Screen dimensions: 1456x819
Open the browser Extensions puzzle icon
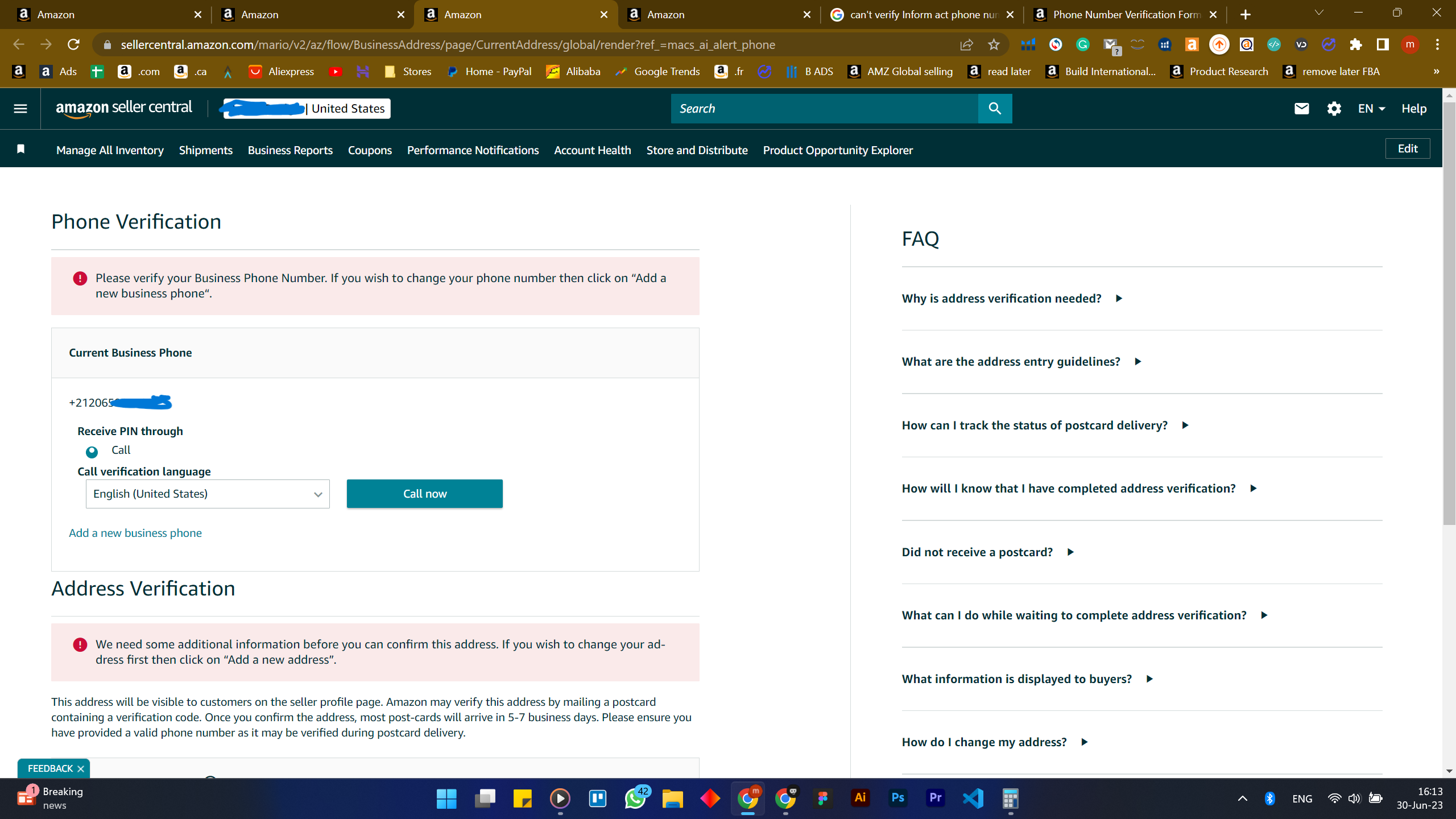(1356, 44)
